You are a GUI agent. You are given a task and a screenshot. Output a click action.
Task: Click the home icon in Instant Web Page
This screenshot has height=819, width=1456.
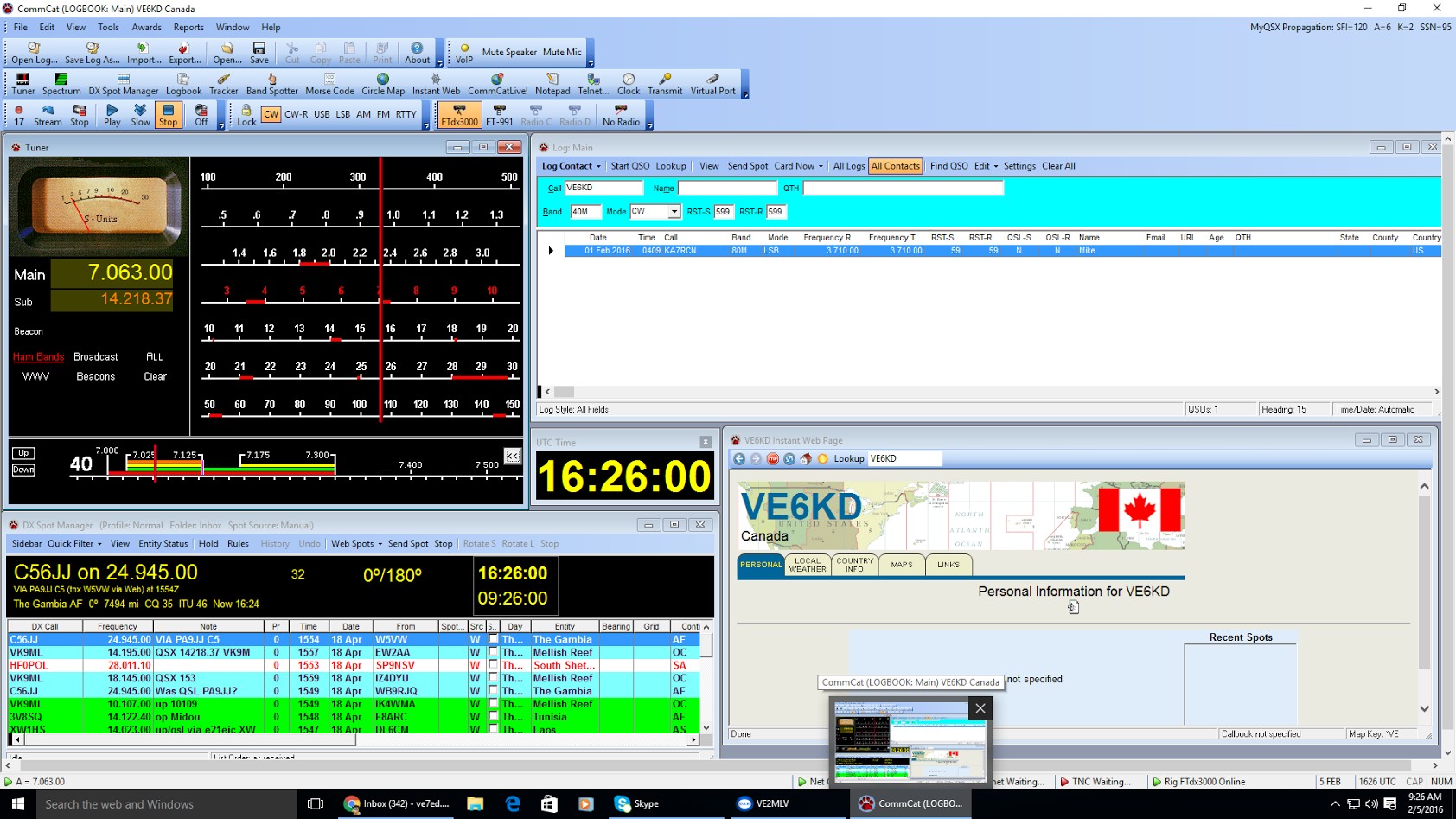coord(806,459)
